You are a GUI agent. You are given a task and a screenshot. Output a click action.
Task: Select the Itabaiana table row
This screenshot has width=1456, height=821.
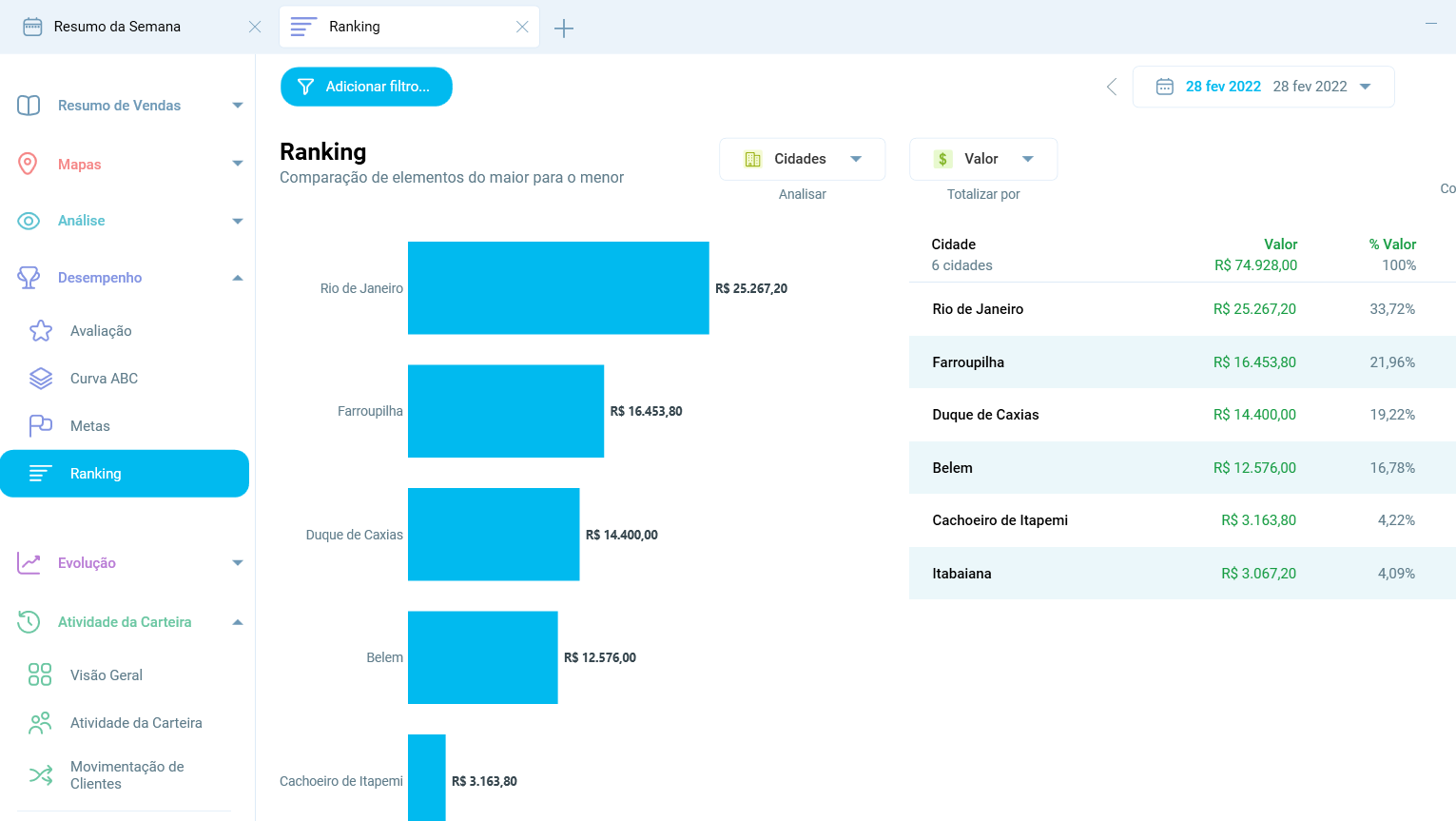point(1182,574)
